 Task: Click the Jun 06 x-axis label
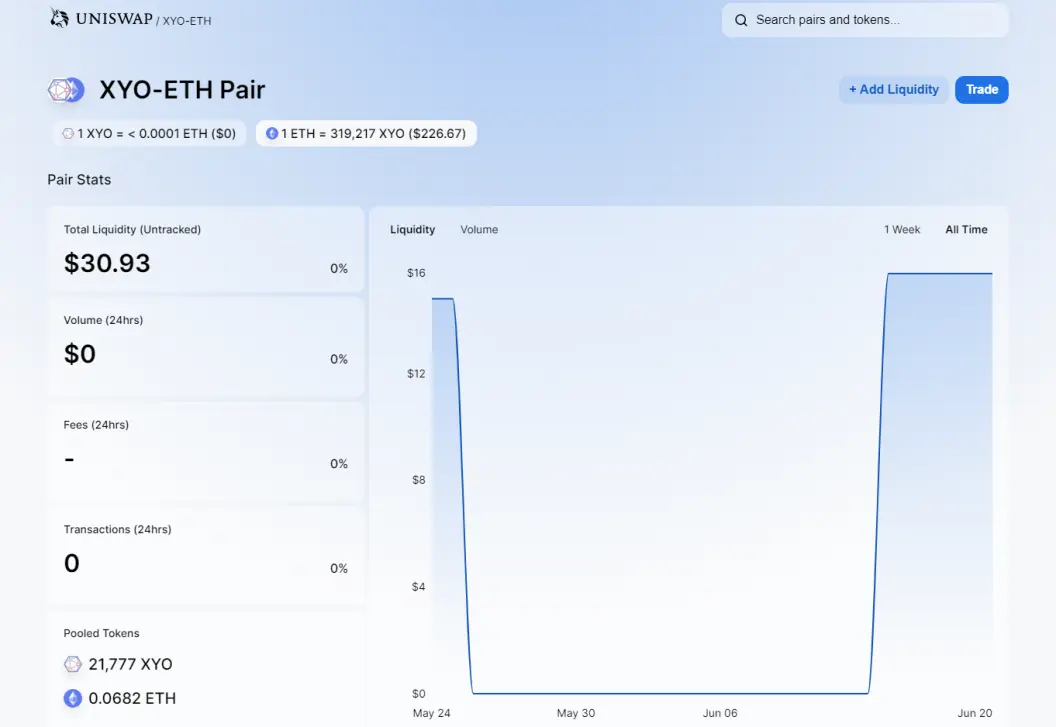pos(720,713)
